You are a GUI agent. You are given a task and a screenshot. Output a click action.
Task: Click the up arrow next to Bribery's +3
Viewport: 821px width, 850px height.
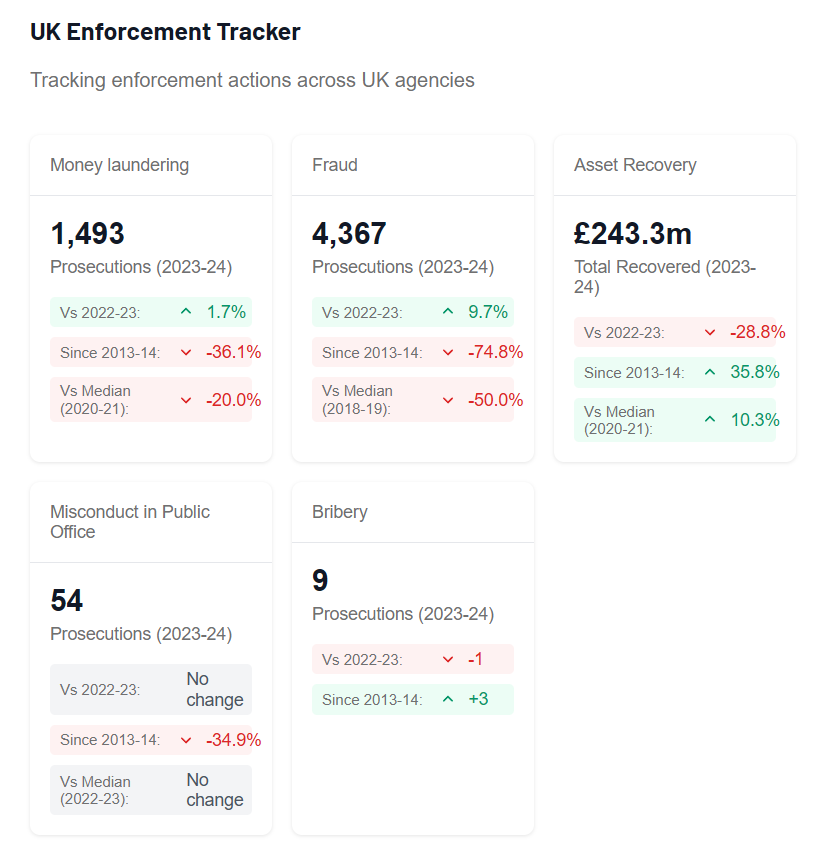click(x=448, y=699)
